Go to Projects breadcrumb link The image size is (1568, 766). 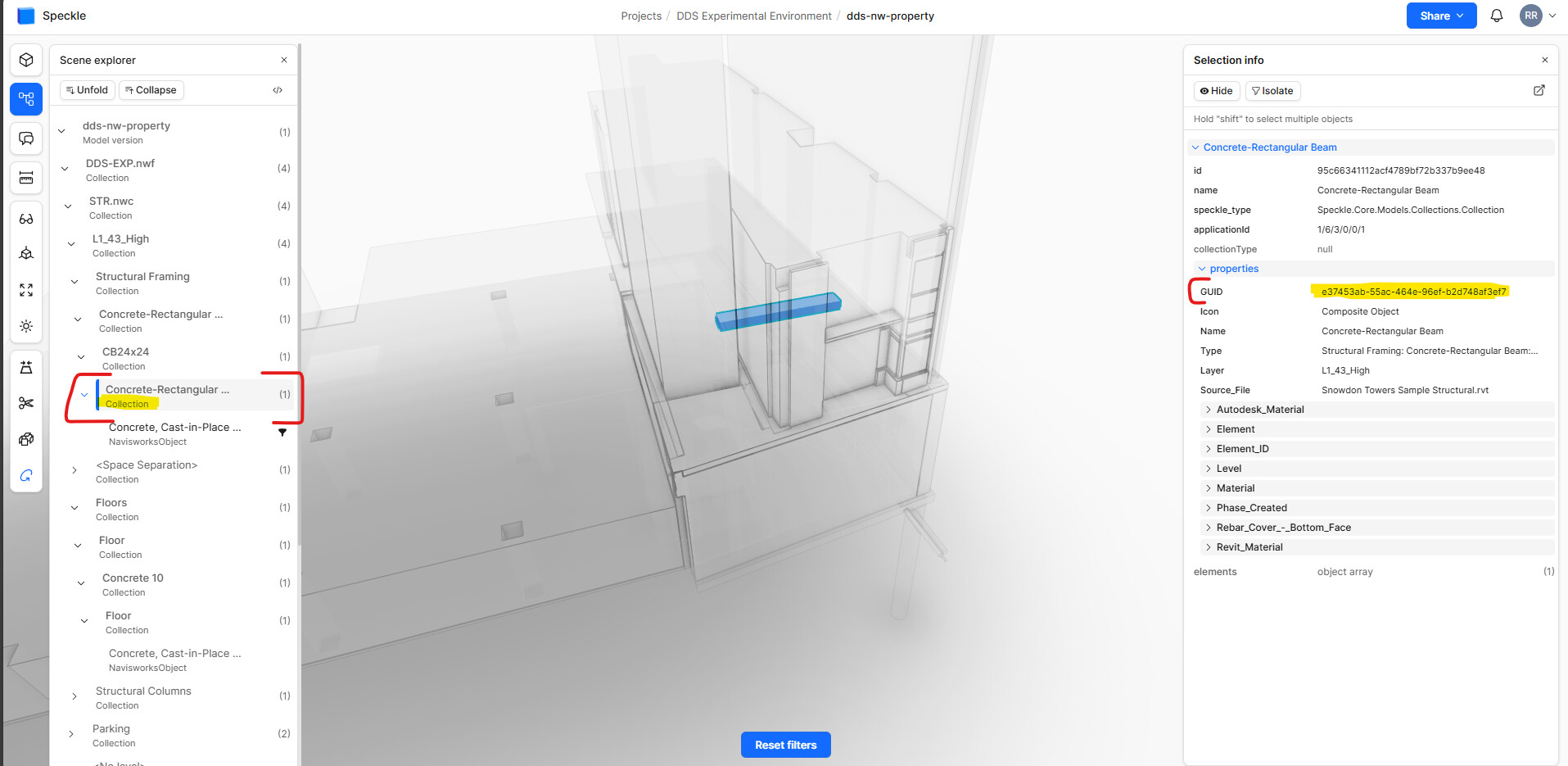click(641, 16)
